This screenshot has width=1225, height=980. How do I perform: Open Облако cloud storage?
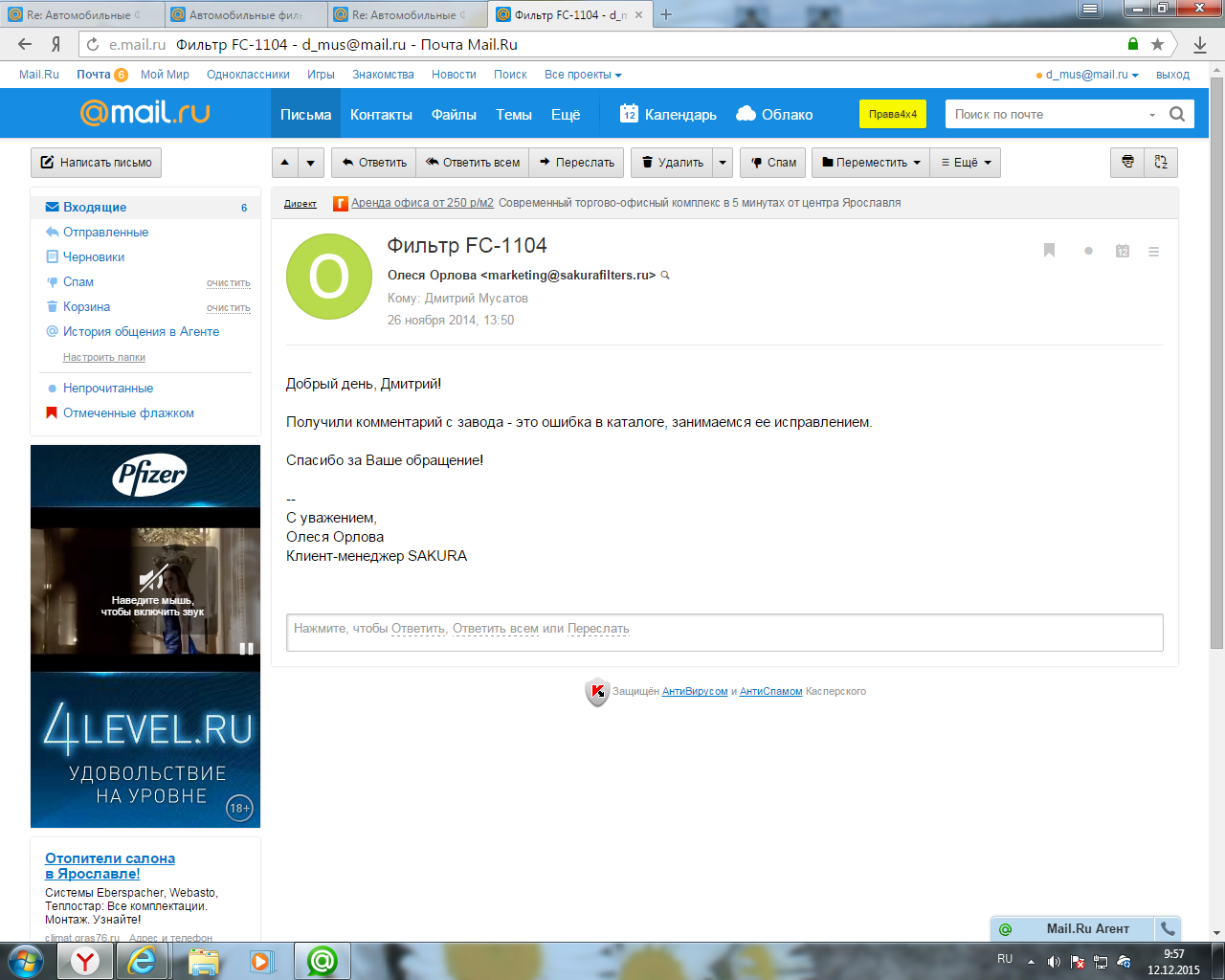774,114
